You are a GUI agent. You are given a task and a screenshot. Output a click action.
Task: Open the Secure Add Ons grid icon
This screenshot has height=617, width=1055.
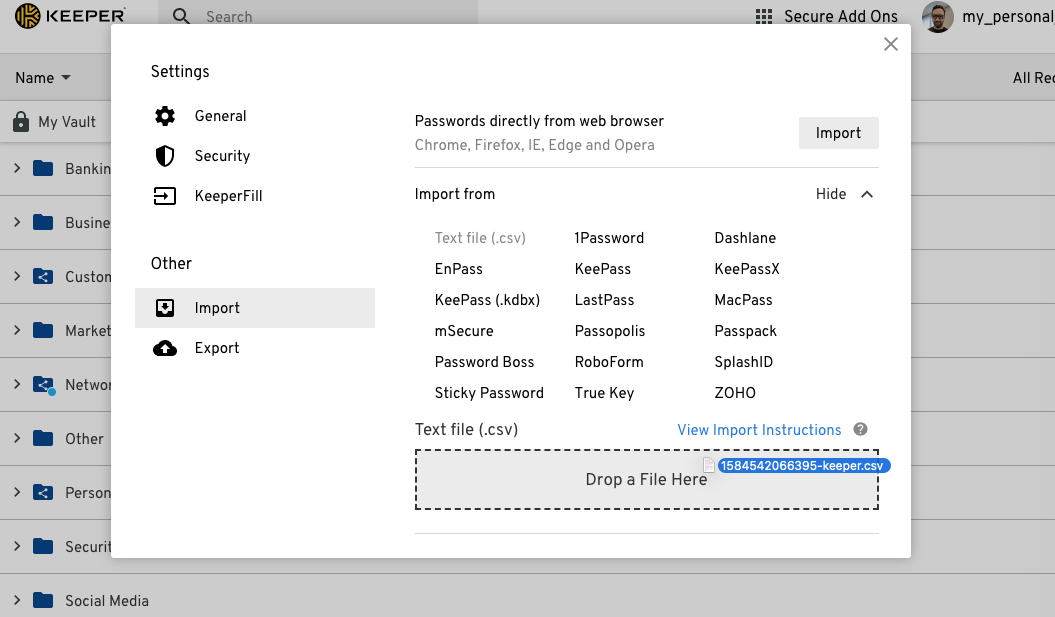point(764,16)
